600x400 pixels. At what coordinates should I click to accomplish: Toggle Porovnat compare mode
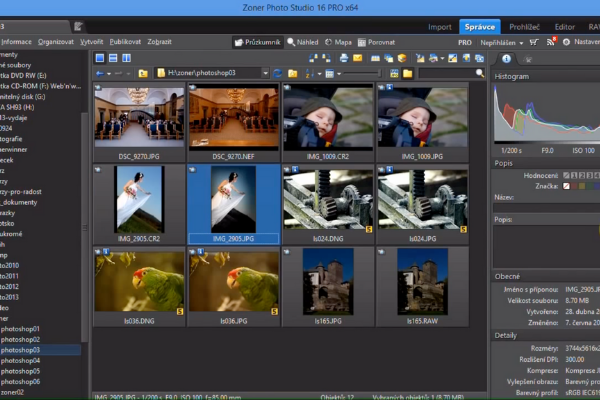click(x=376, y=42)
